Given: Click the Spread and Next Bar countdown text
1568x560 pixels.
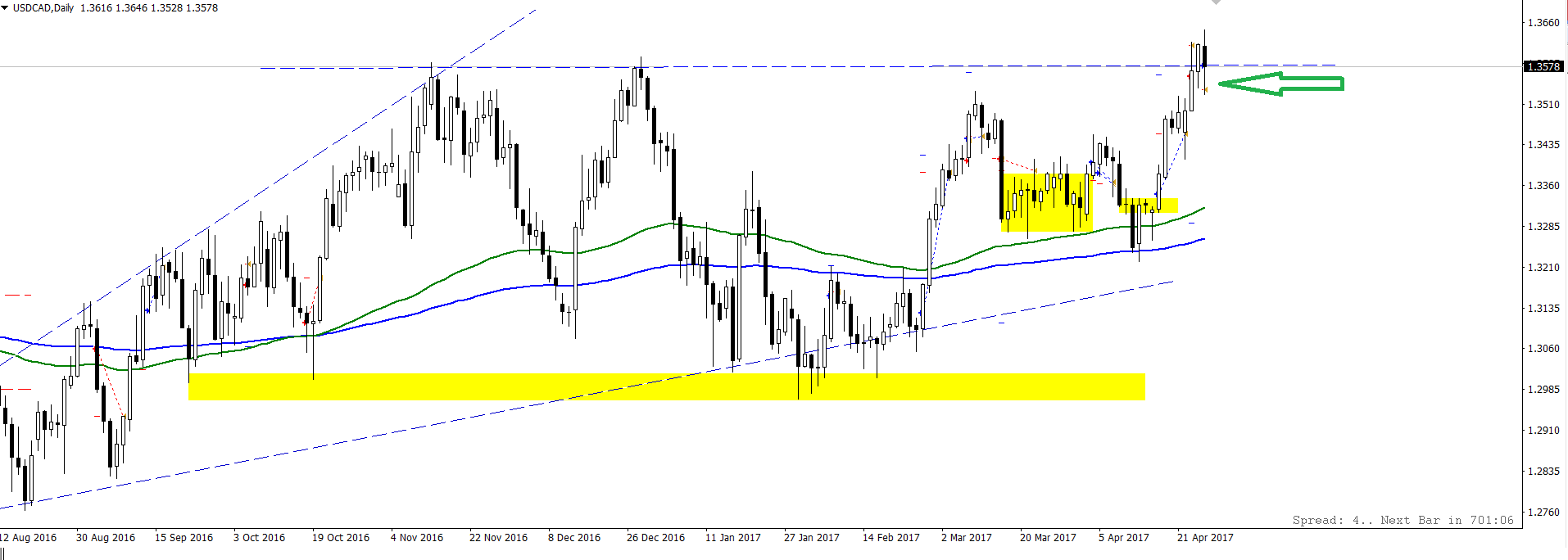Looking at the screenshot, I should tap(1403, 520).
